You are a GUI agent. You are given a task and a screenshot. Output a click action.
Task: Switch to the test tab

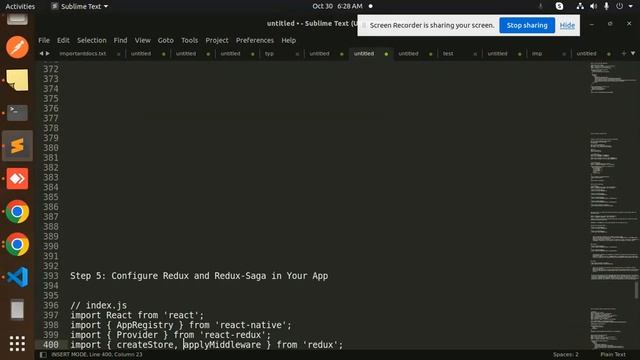448,54
